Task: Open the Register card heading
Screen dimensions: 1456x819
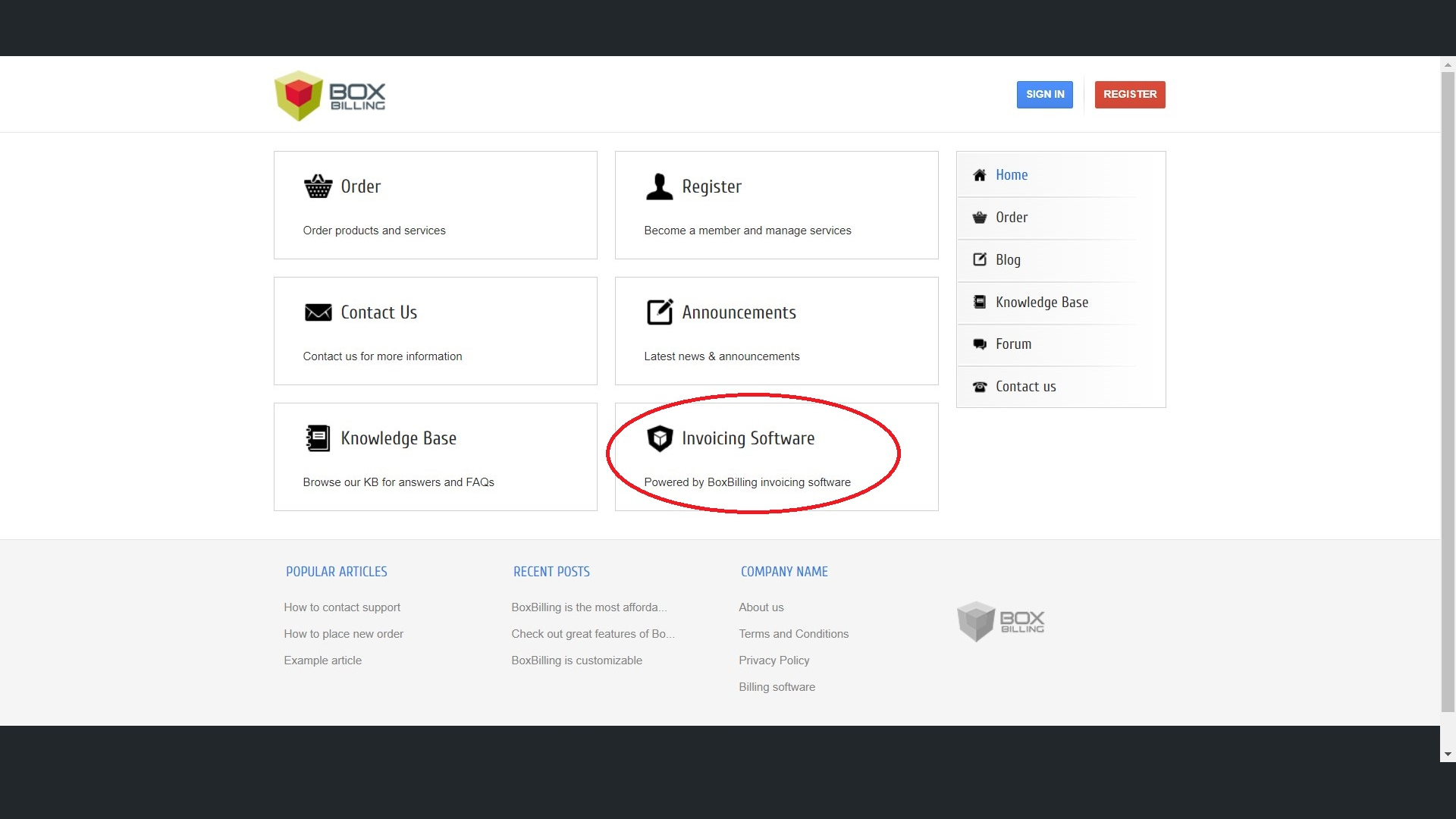Action: tap(711, 187)
